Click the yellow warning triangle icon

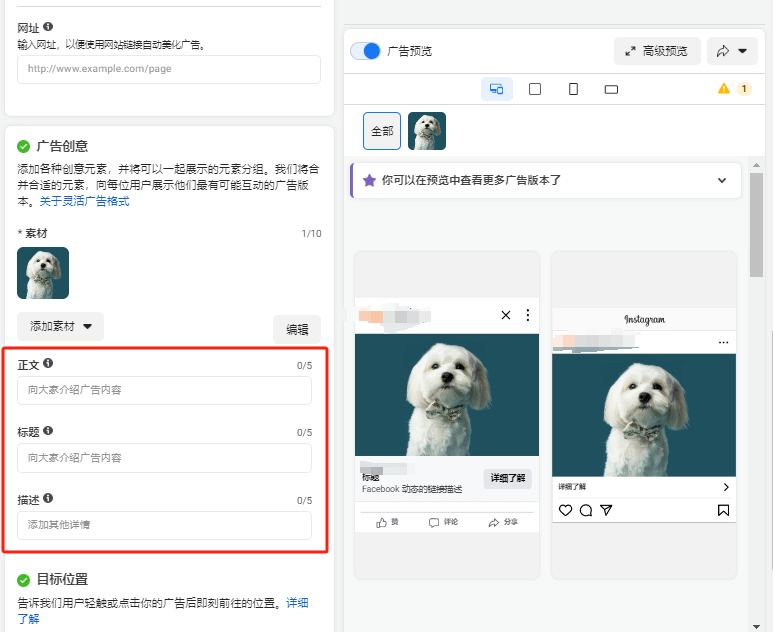(724, 89)
